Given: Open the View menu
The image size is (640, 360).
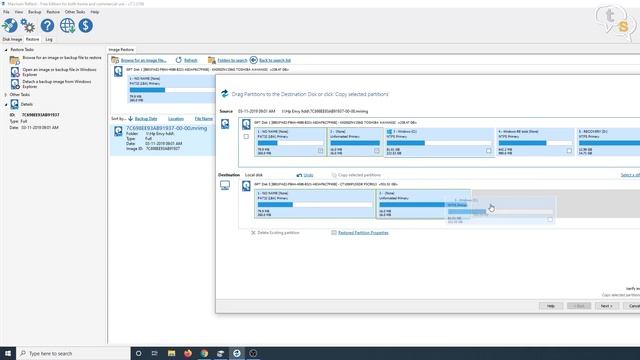Looking at the screenshot, I should [x=19, y=12].
